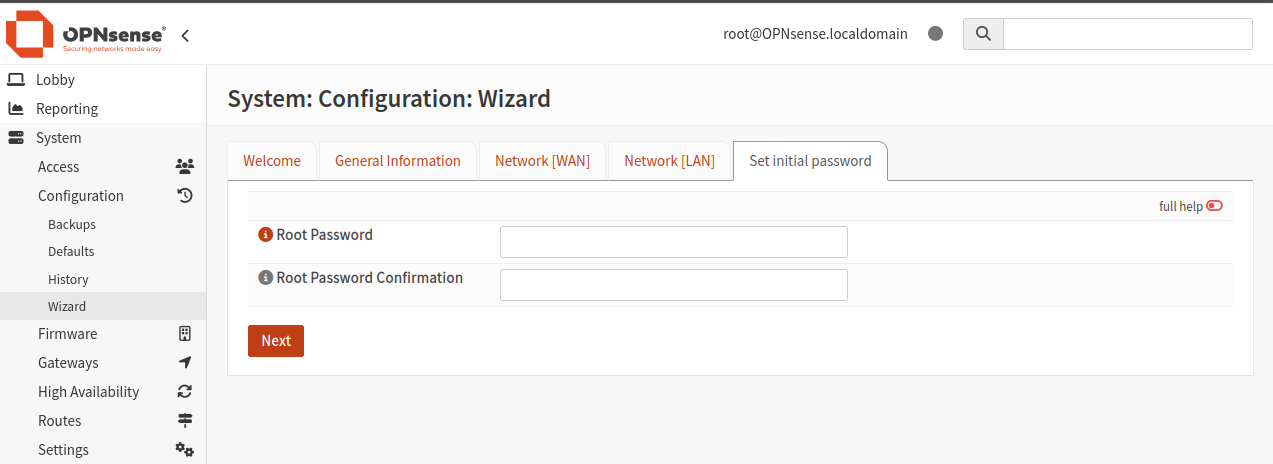Open the General Information tab
This screenshot has height=464, width=1273.
pyautogui.click(x=397, y=161)
